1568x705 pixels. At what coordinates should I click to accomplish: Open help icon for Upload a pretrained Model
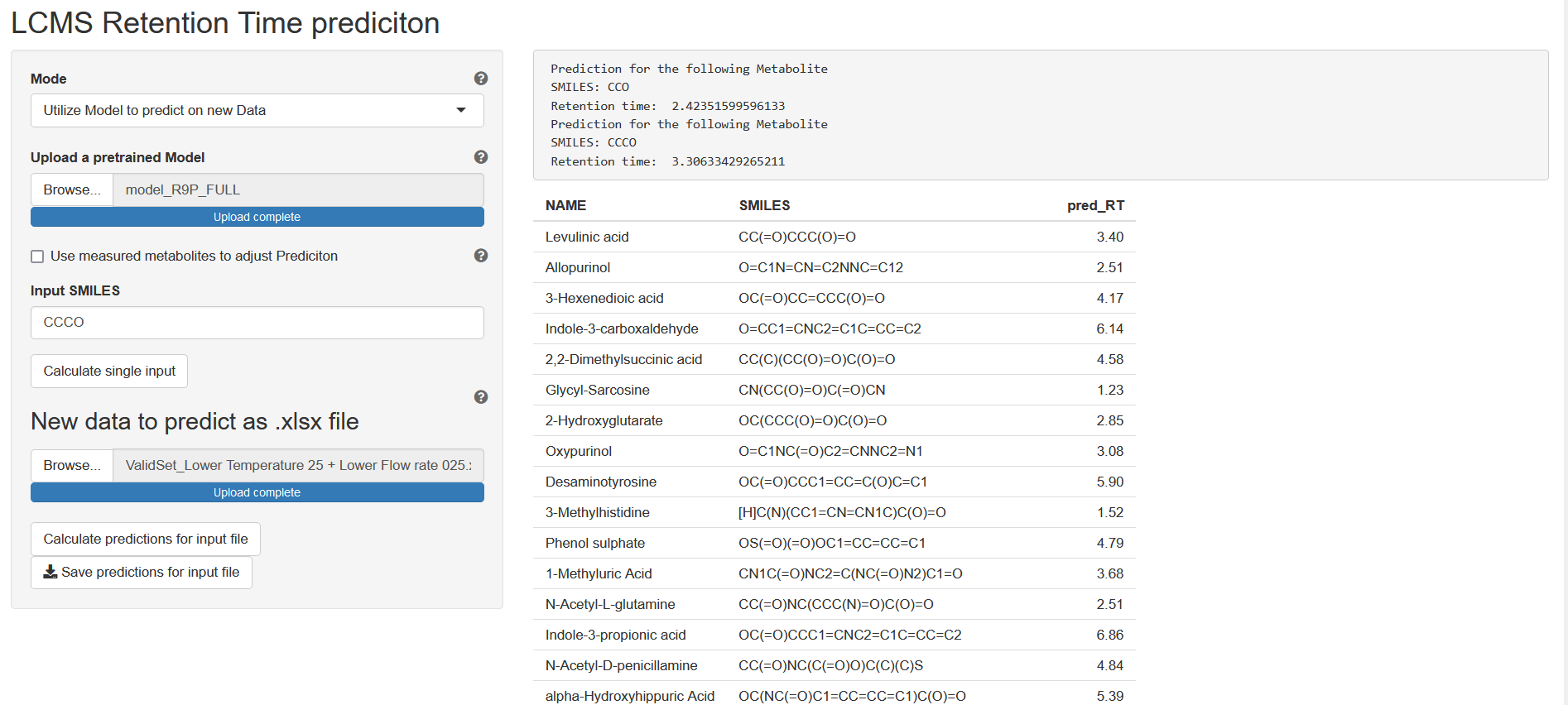pos(480,157)
